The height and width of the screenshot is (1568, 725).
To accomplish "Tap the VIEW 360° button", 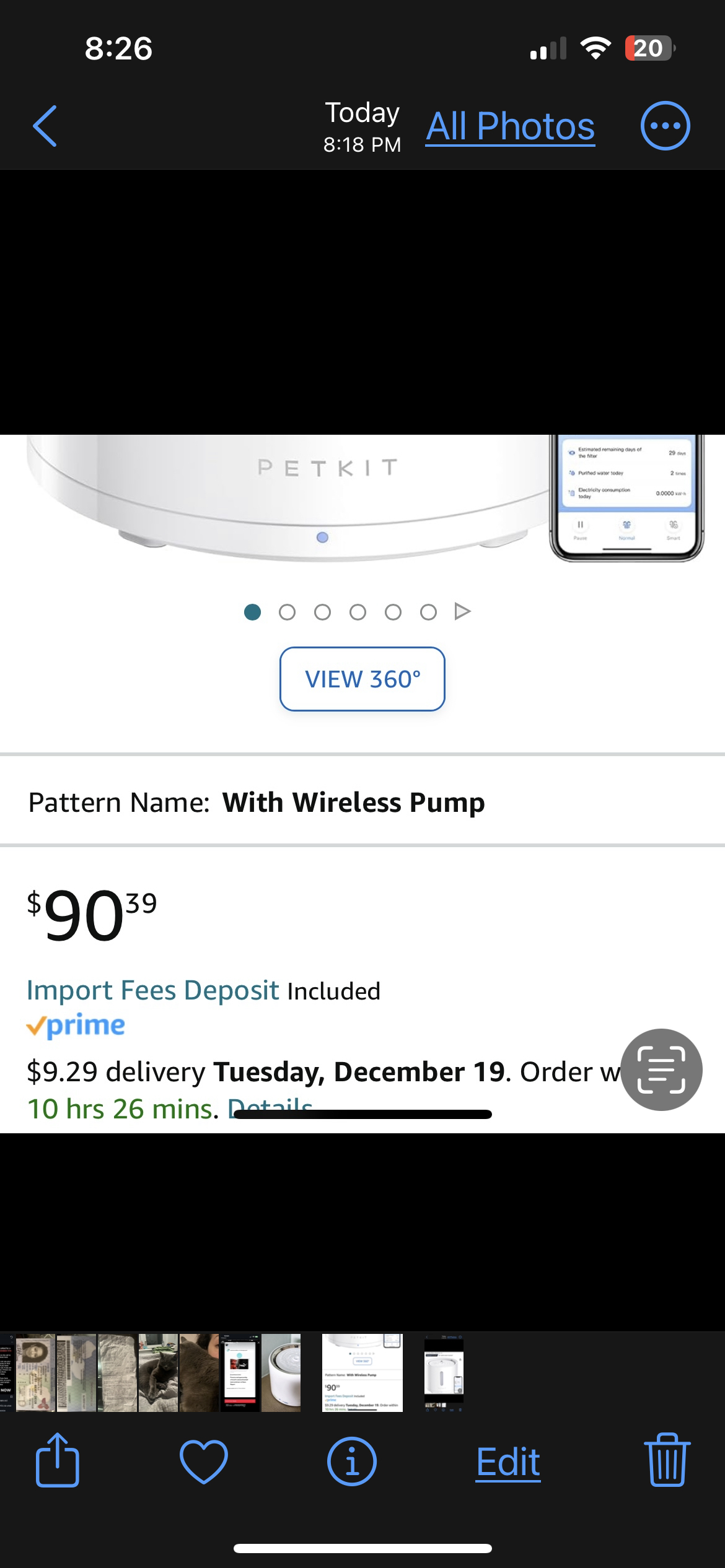I will 362,679.
